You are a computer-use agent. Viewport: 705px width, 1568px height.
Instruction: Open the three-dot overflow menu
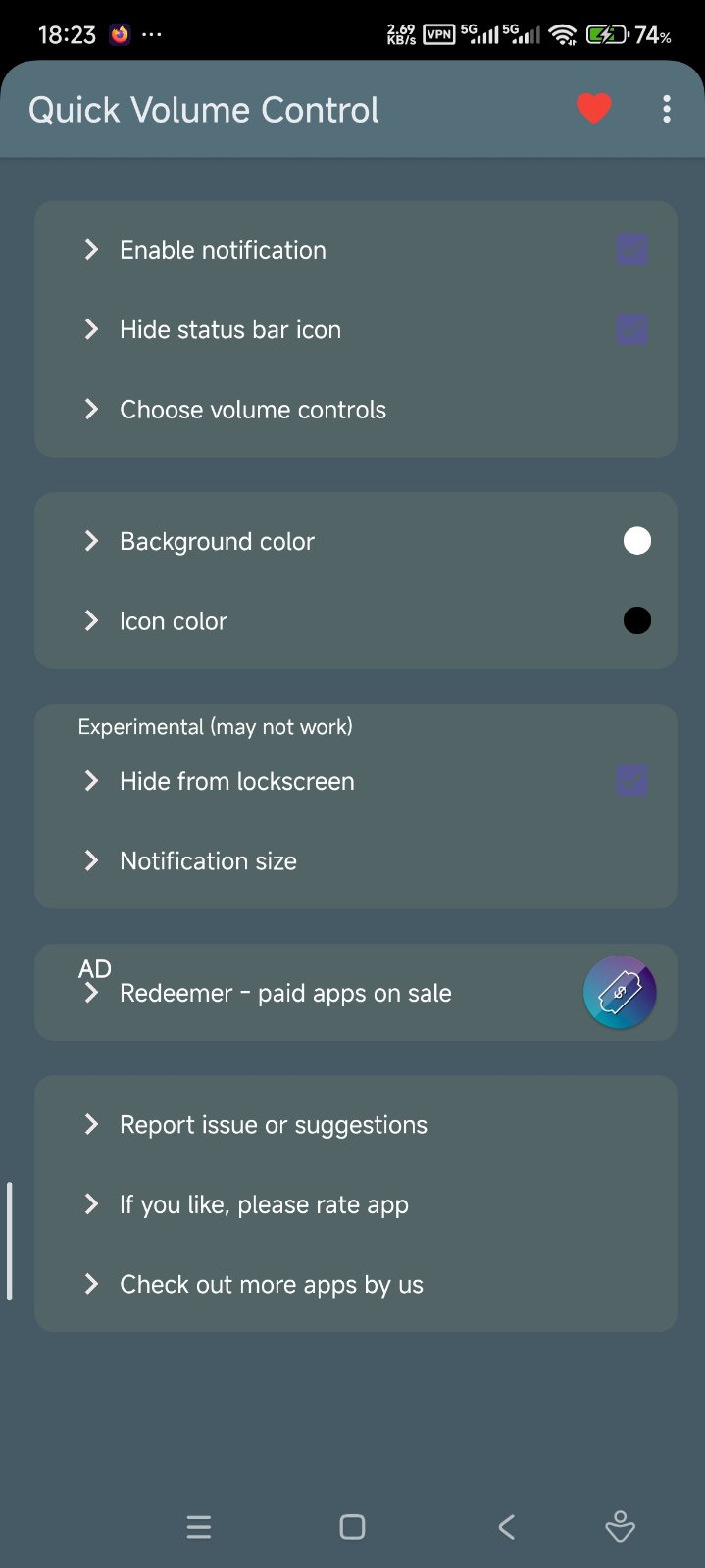coord(667,109)
